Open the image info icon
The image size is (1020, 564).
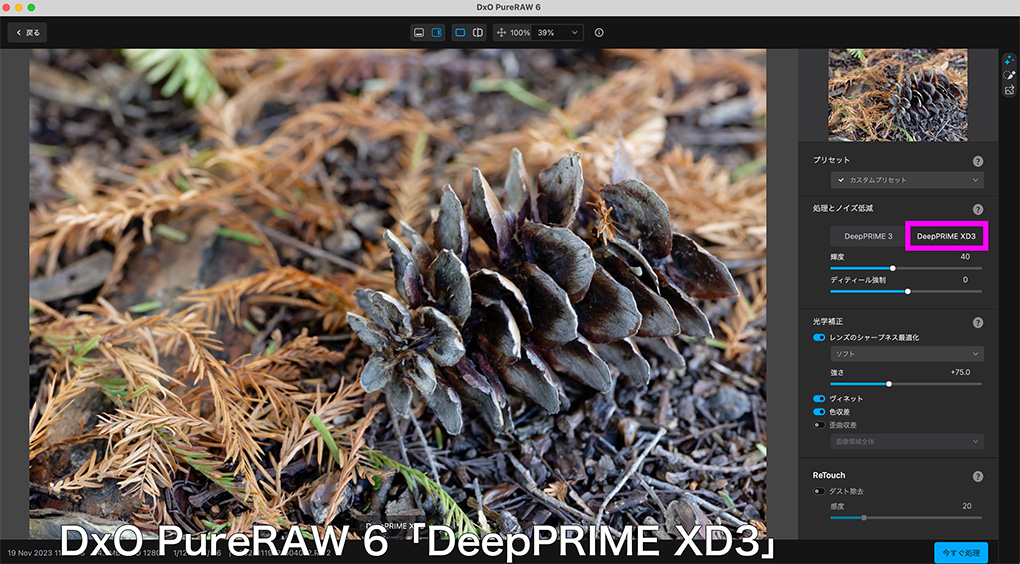[599, 33]
